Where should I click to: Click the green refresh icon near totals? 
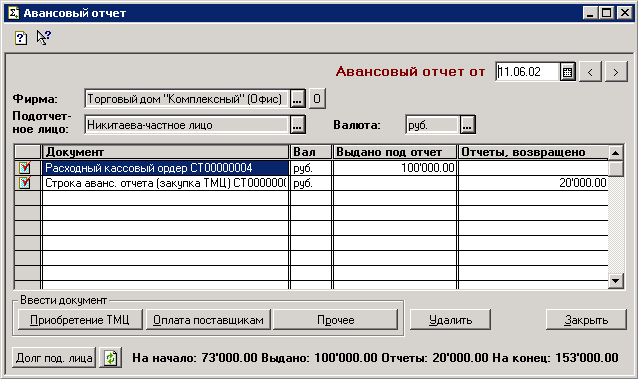111,358
